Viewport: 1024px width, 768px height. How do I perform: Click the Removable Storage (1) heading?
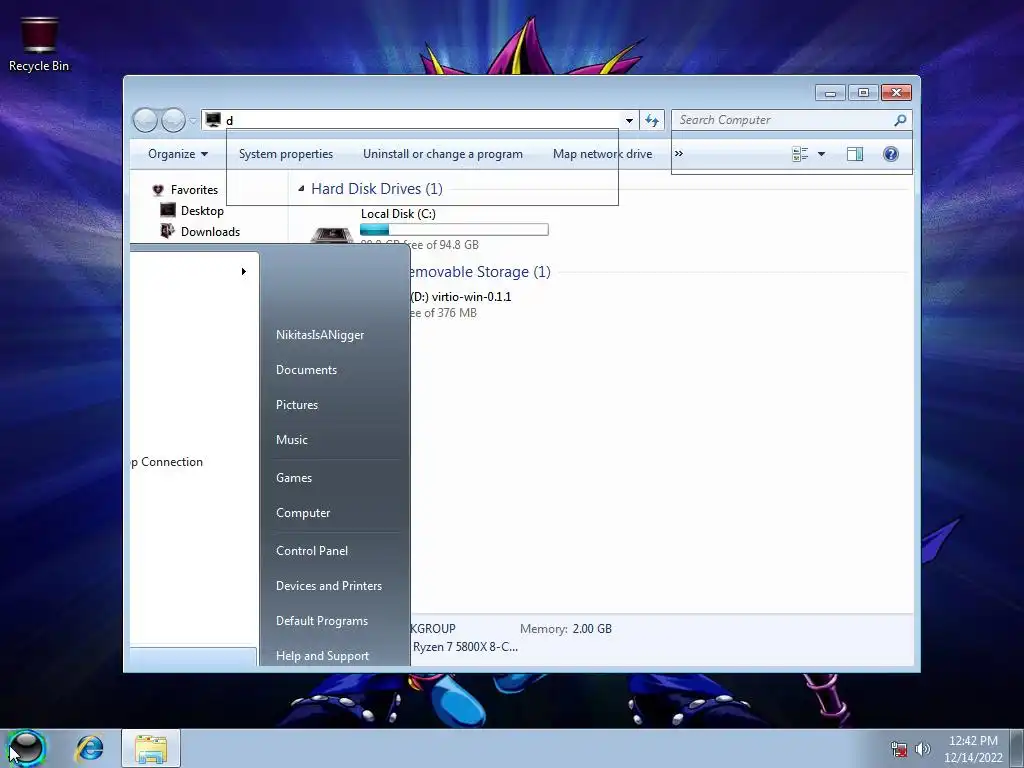[479, 272]
